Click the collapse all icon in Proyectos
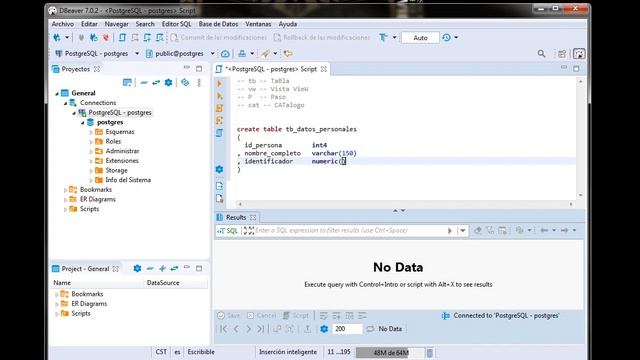The width and height of the screenshot is (640, 360). [144, 82]
